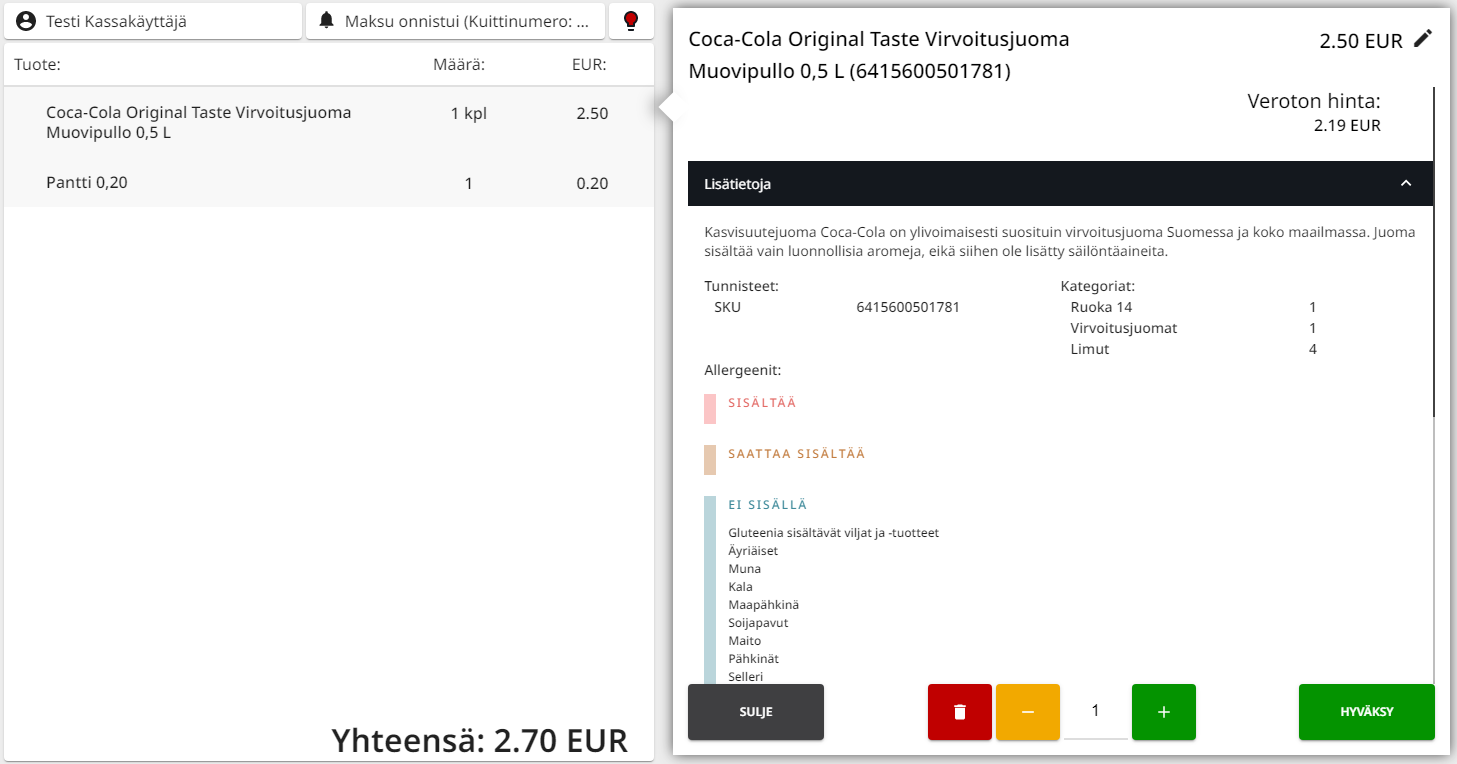
Task: Click the pink SISÄLTÄÄ color bar
Action: [710, 409]
